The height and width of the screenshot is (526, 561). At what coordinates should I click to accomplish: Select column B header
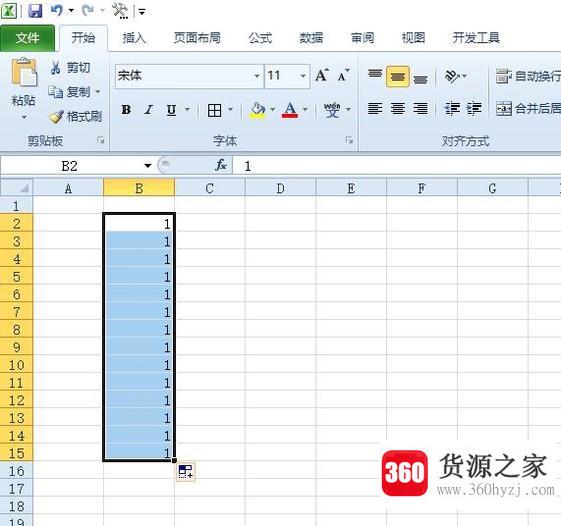(x=139, y=188)
